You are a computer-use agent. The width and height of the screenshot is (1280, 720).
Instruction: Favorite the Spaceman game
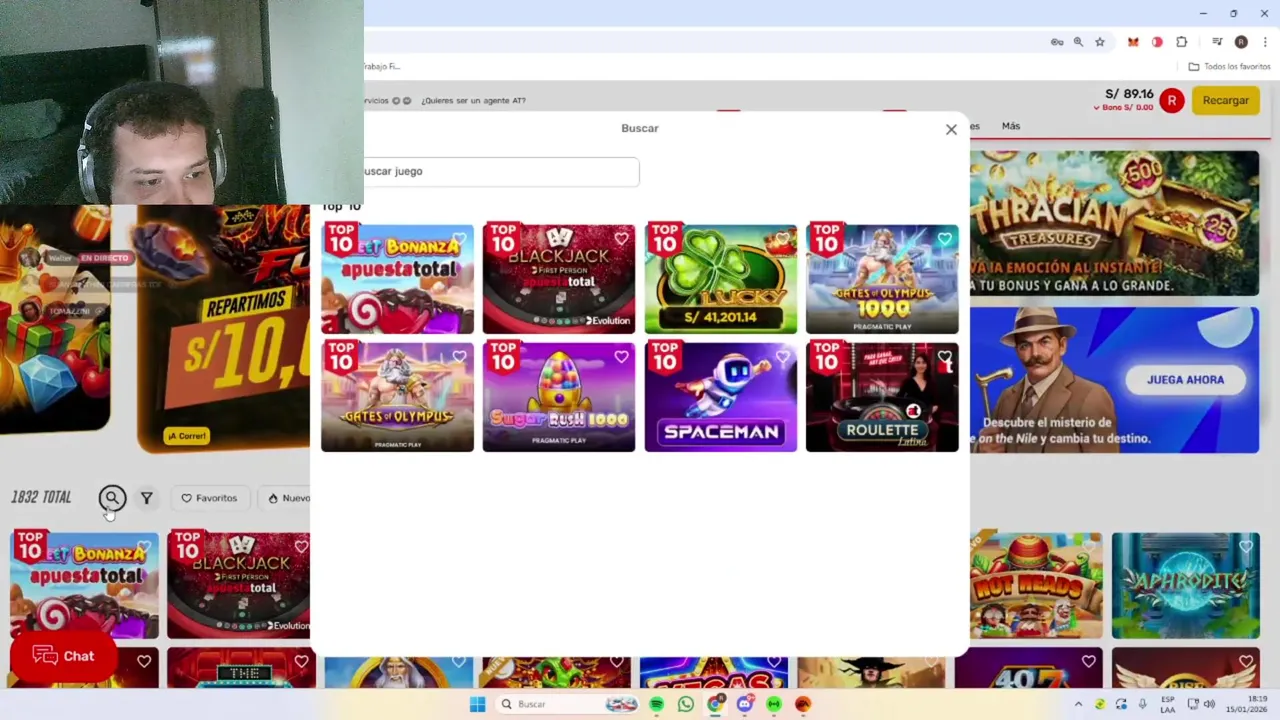(x=782, y=356)
